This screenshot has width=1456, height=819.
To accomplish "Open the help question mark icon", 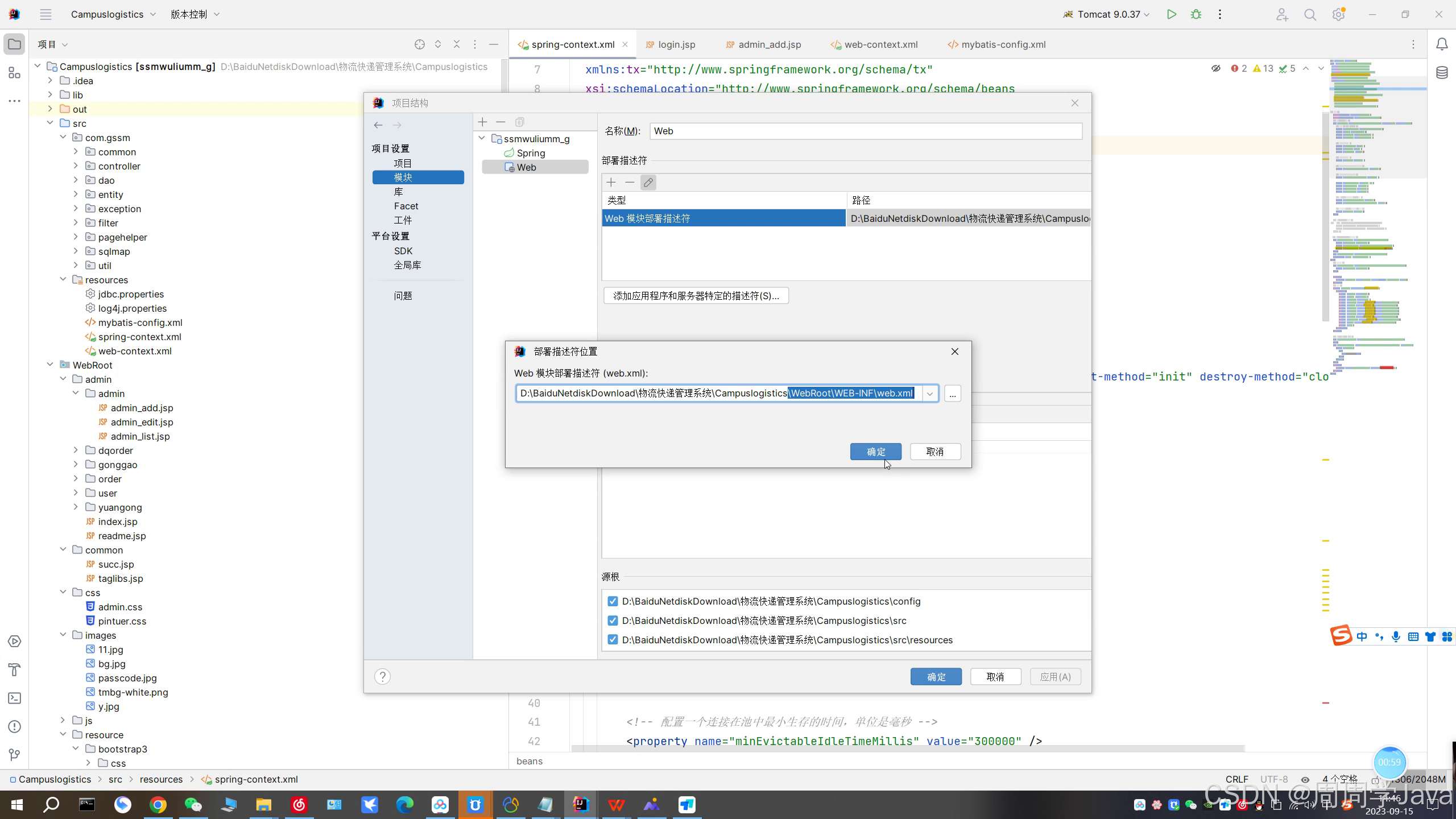I will (x=382, y=677).
